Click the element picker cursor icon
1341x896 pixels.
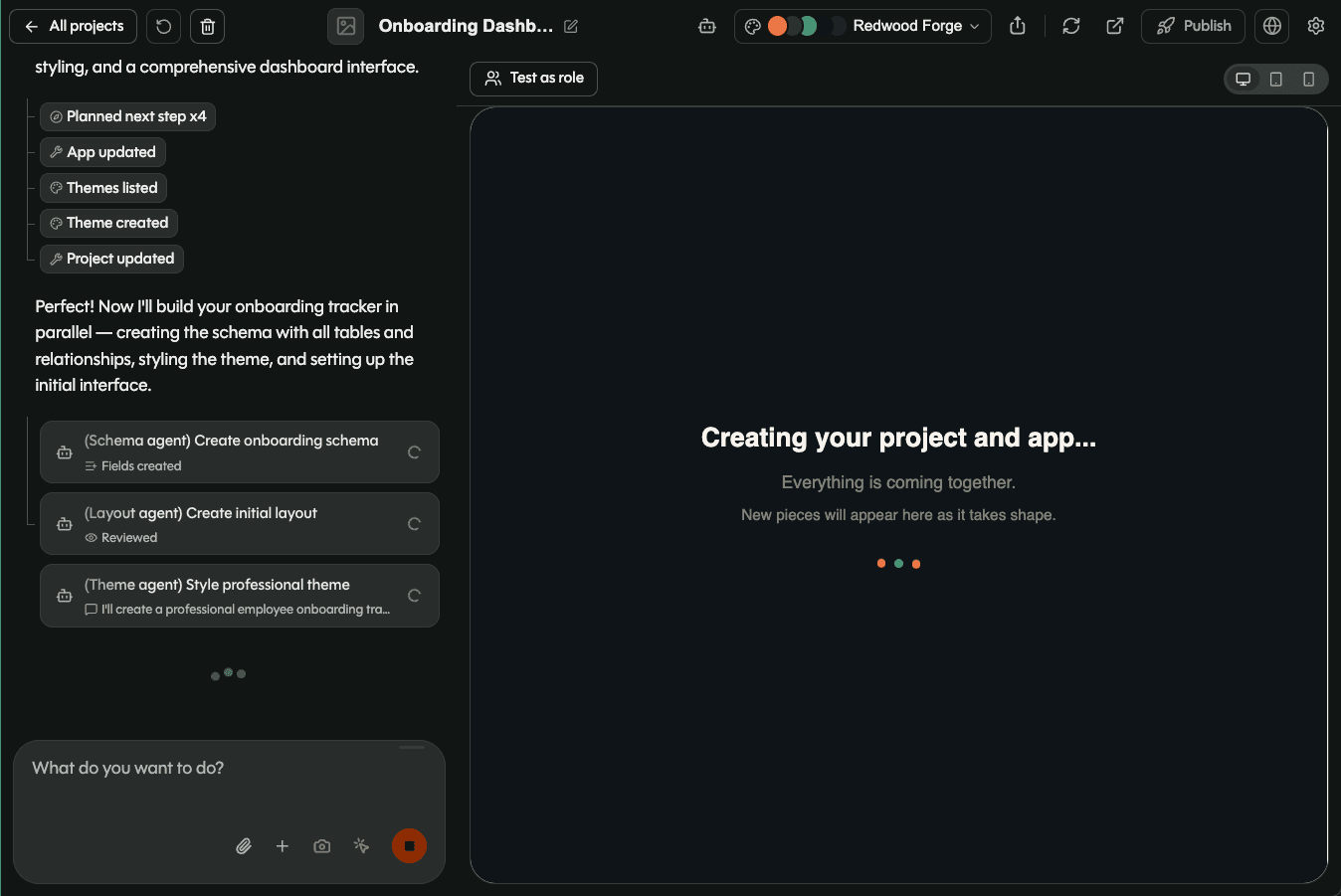(361, 846)
